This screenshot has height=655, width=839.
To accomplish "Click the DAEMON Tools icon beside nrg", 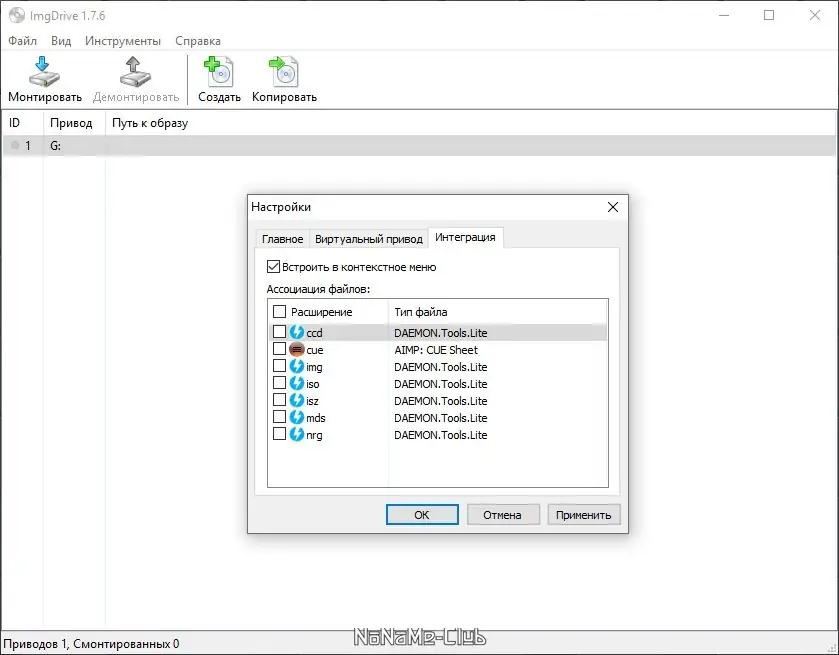I will click(297, 435).
